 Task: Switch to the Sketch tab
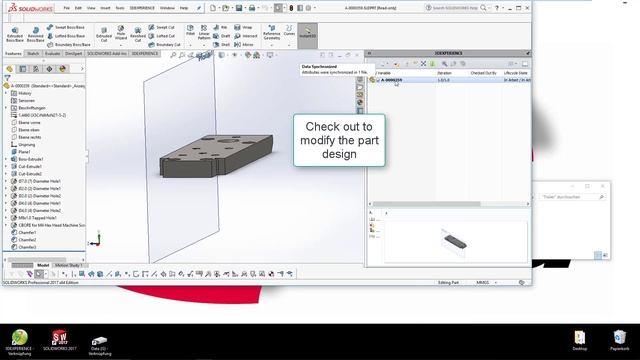(33, 53)
